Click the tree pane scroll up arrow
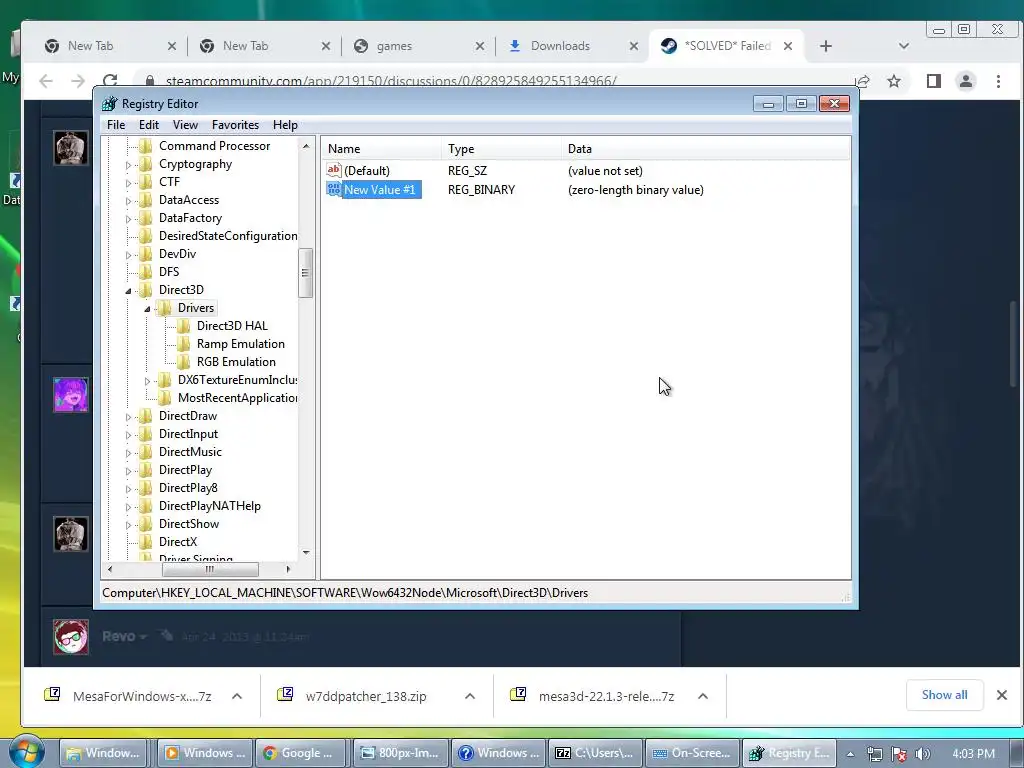 306,146
